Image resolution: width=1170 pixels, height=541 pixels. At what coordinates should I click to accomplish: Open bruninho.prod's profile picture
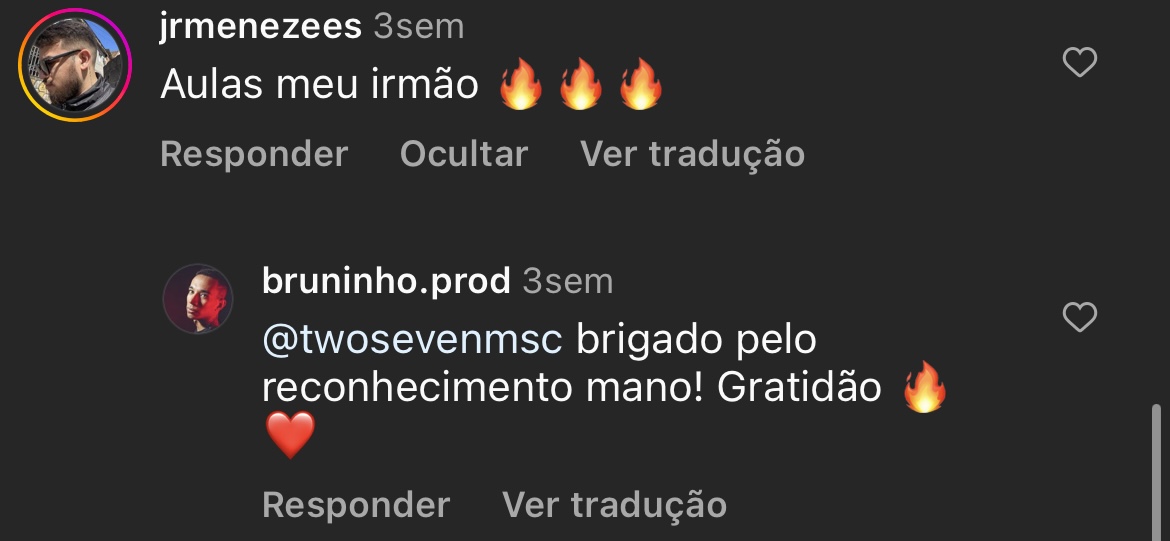tap(198, 298)
